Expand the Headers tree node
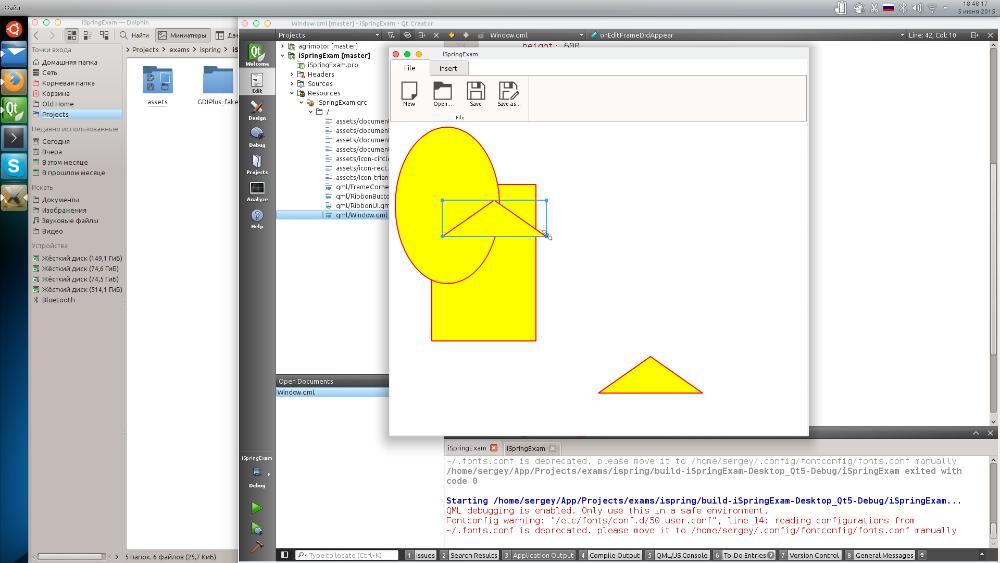The height and width of the screenshot is (563, 1000). click(292, 75)
